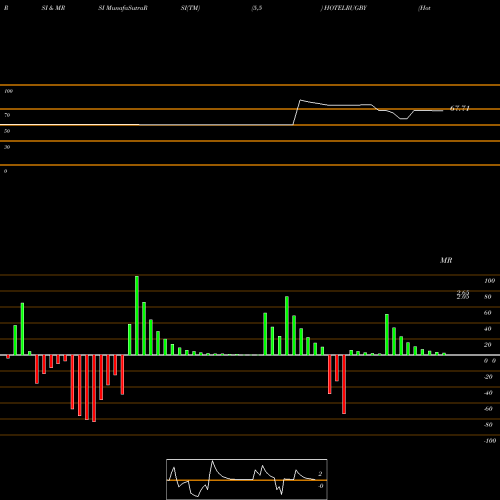Click the RSI axis label 70
This screenshot has width=500, height=500.
7,115
